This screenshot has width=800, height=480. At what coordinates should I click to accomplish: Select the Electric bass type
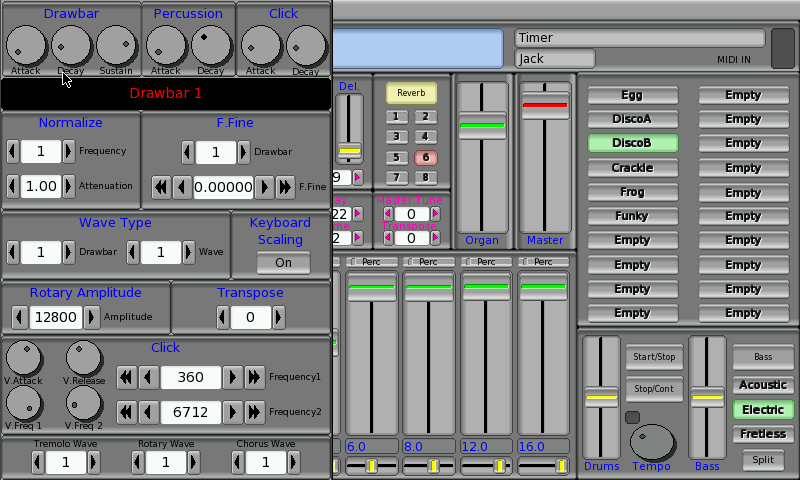(x=763, y=410)
